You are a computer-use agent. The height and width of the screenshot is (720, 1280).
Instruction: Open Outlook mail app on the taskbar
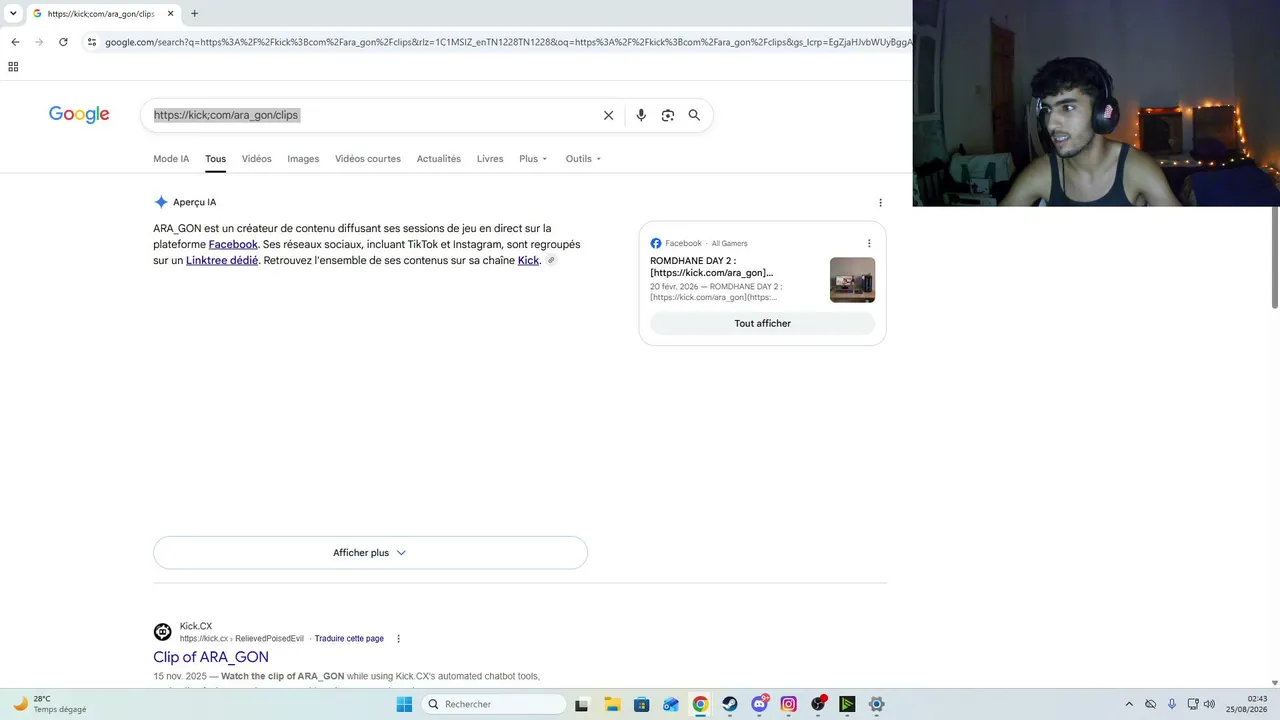(x=671, y=704)
